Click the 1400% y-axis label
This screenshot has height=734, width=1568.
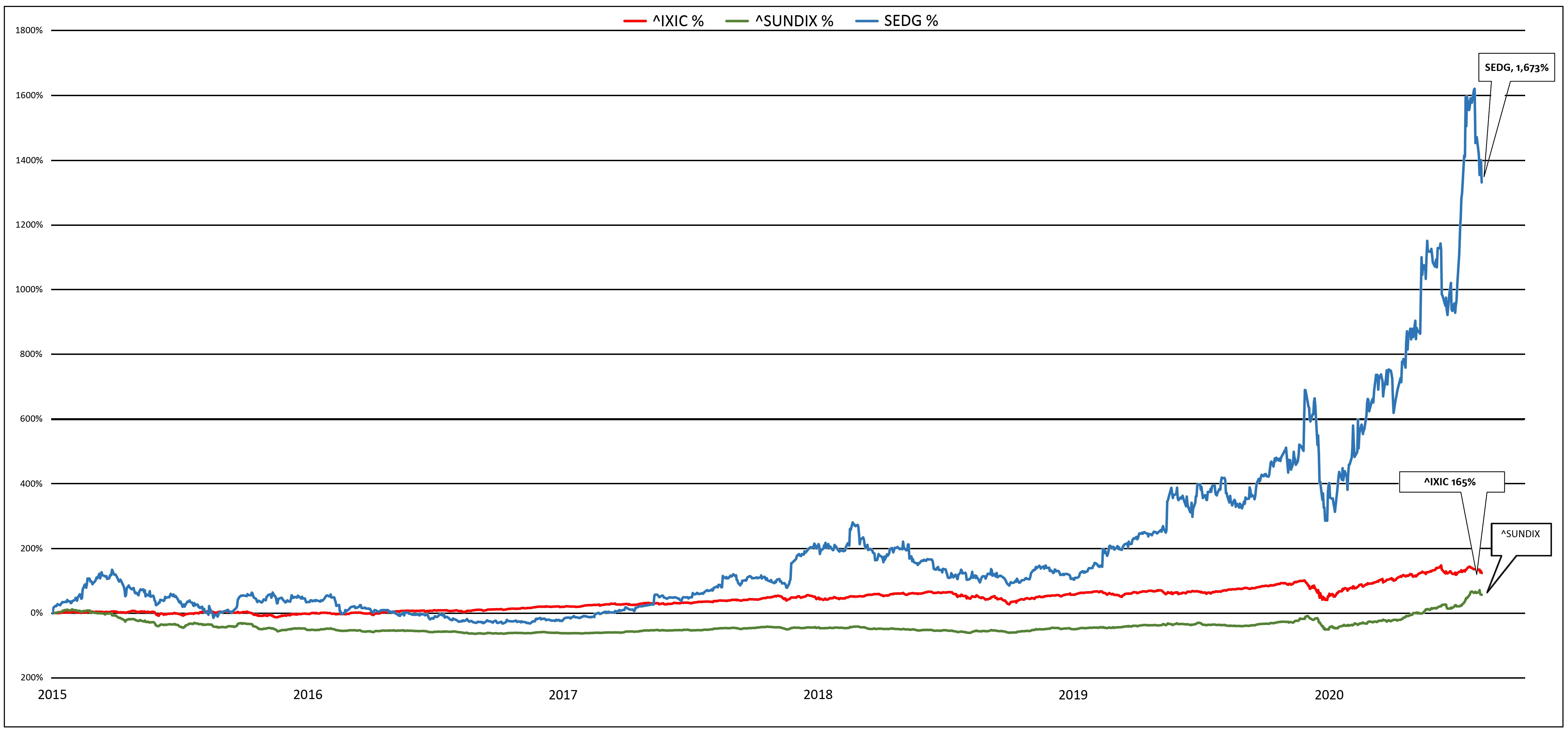29,160
